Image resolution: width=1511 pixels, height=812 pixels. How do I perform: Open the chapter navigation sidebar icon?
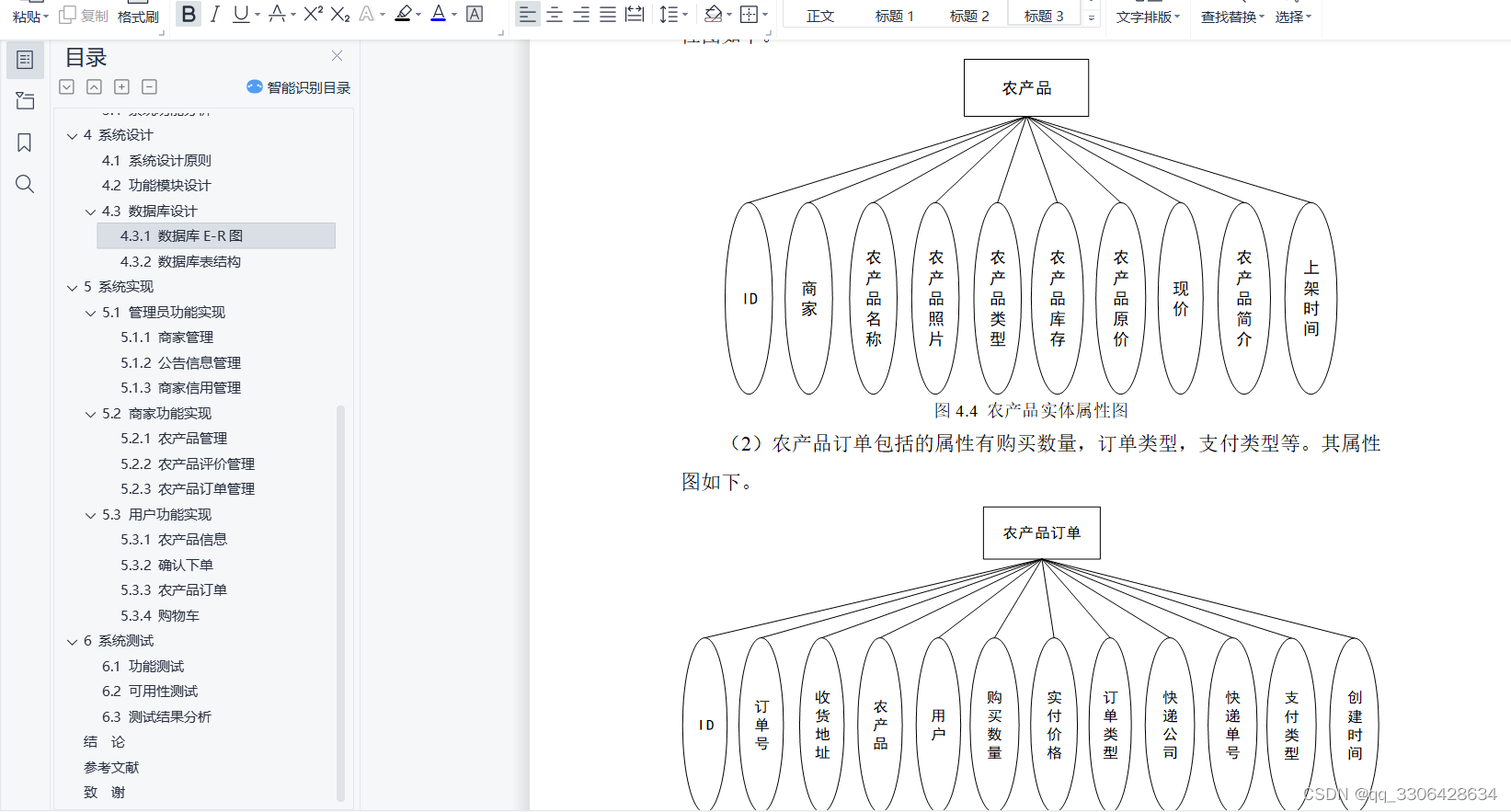click(25, 101)
